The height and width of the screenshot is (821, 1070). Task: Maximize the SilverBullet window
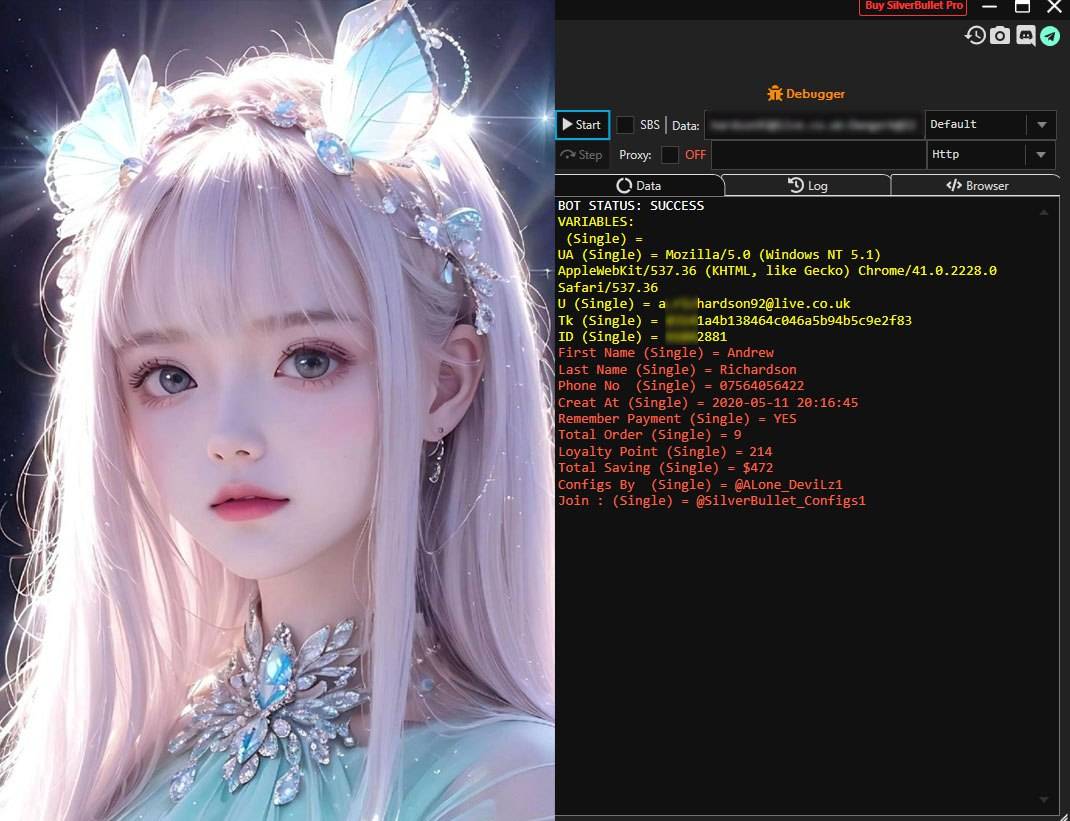tap(1022, 7)
